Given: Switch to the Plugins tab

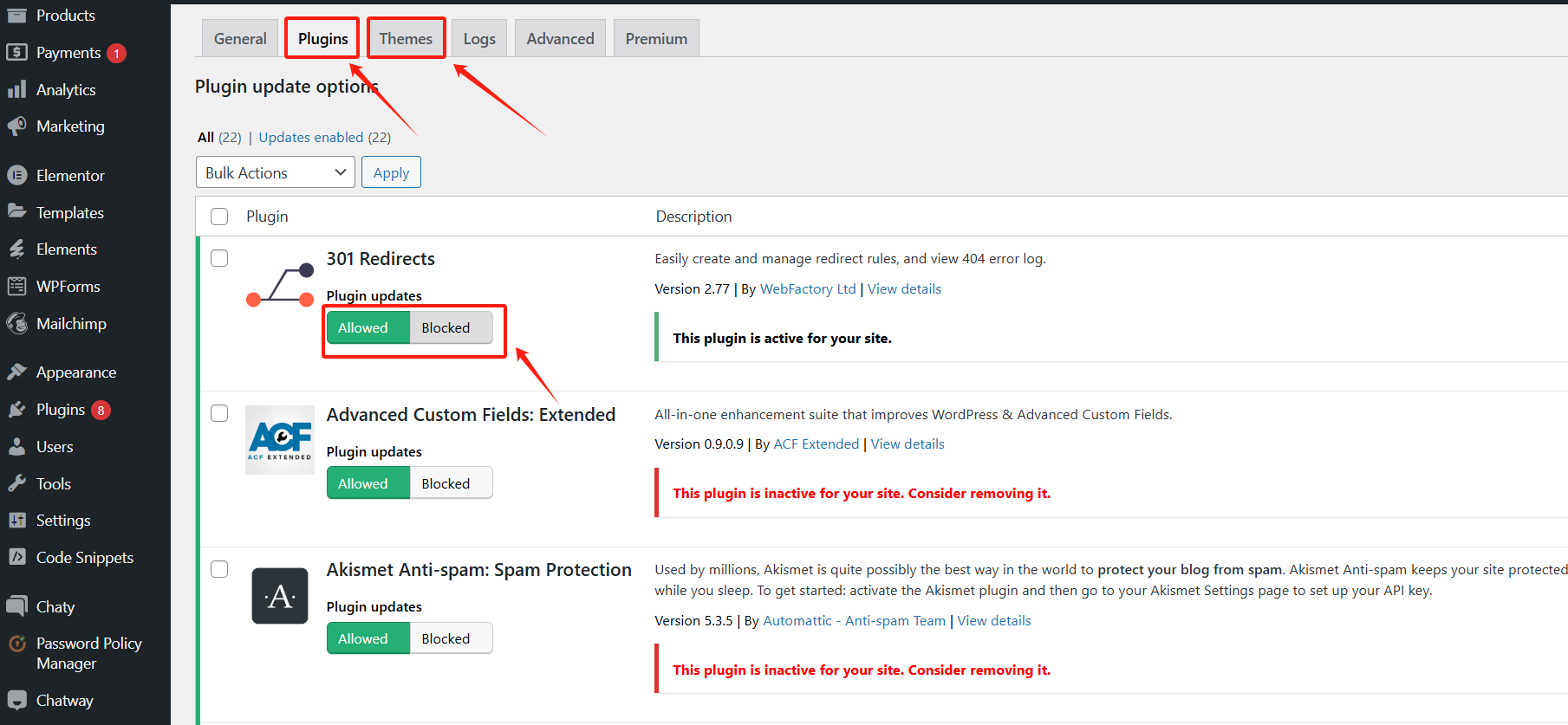Looking at the screenshot, I should pos(322,39).
